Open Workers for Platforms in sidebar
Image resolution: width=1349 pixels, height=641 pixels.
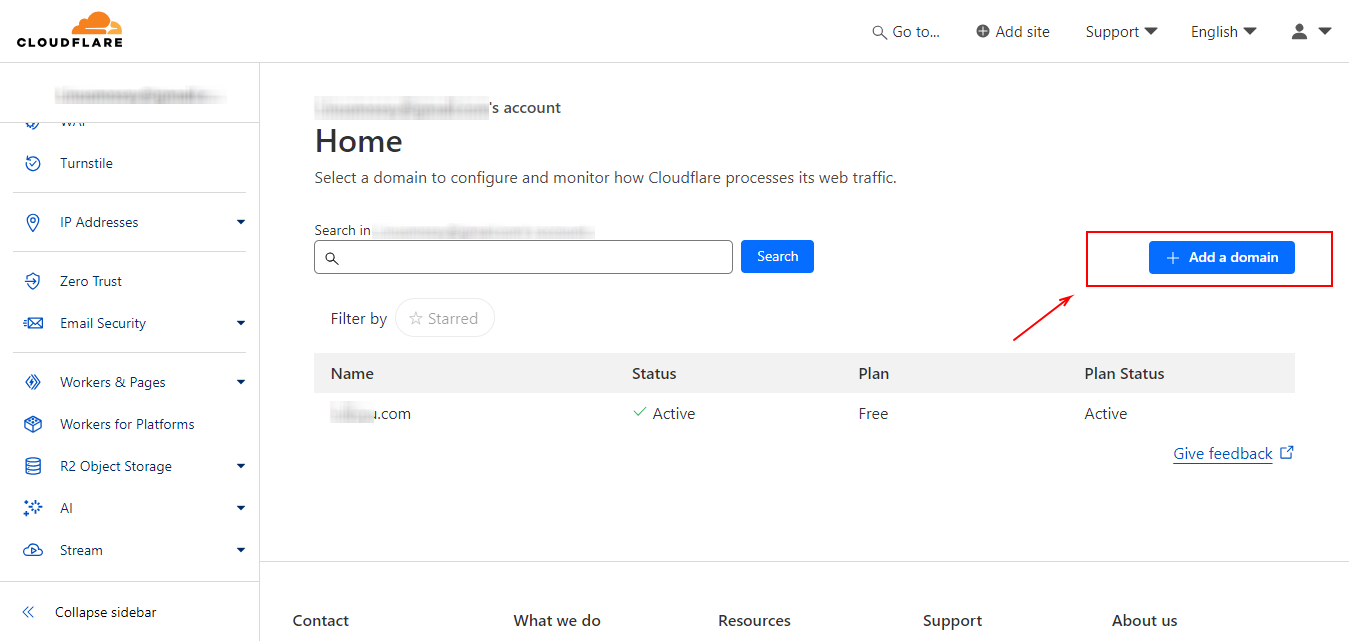127,424
